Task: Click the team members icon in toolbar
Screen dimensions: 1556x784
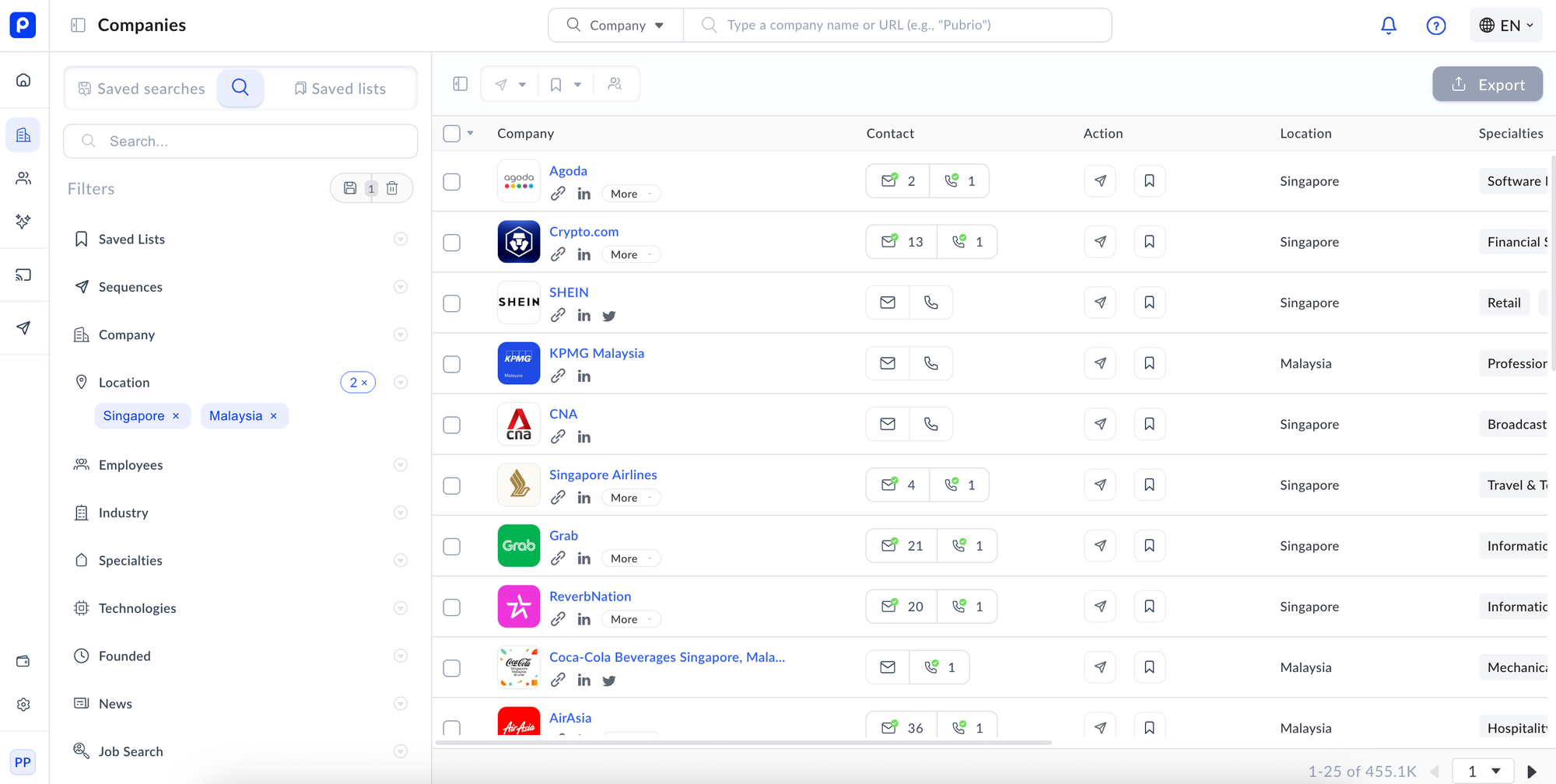Action: click(615, 84)
